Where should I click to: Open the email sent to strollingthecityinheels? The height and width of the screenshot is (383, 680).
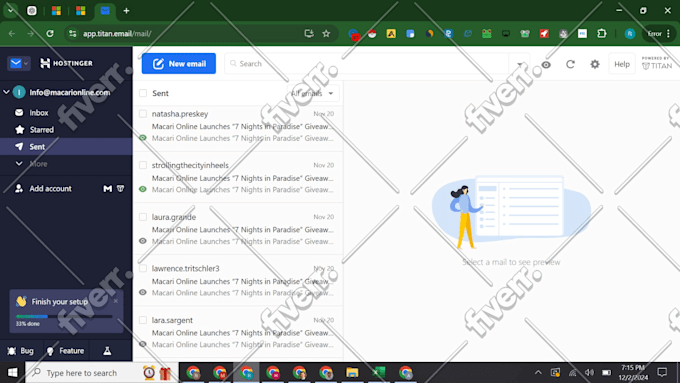238,177
